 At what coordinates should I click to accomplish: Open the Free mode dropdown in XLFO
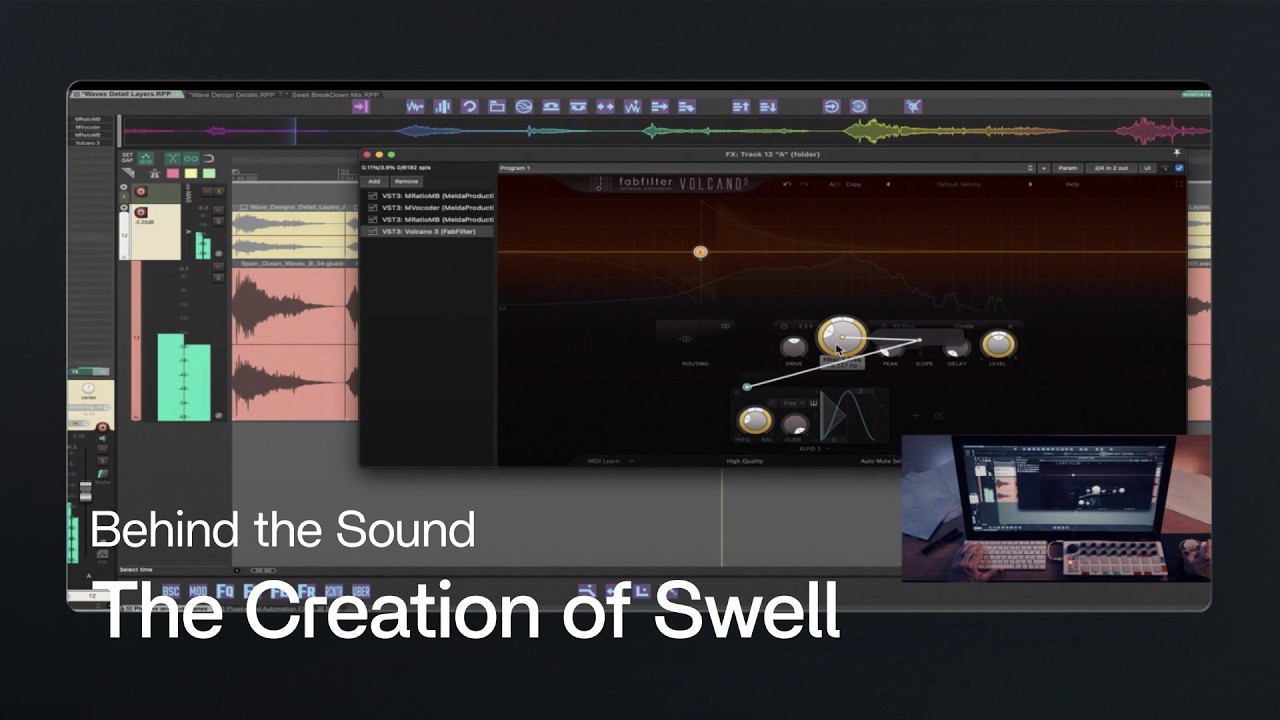click(794, 403)
